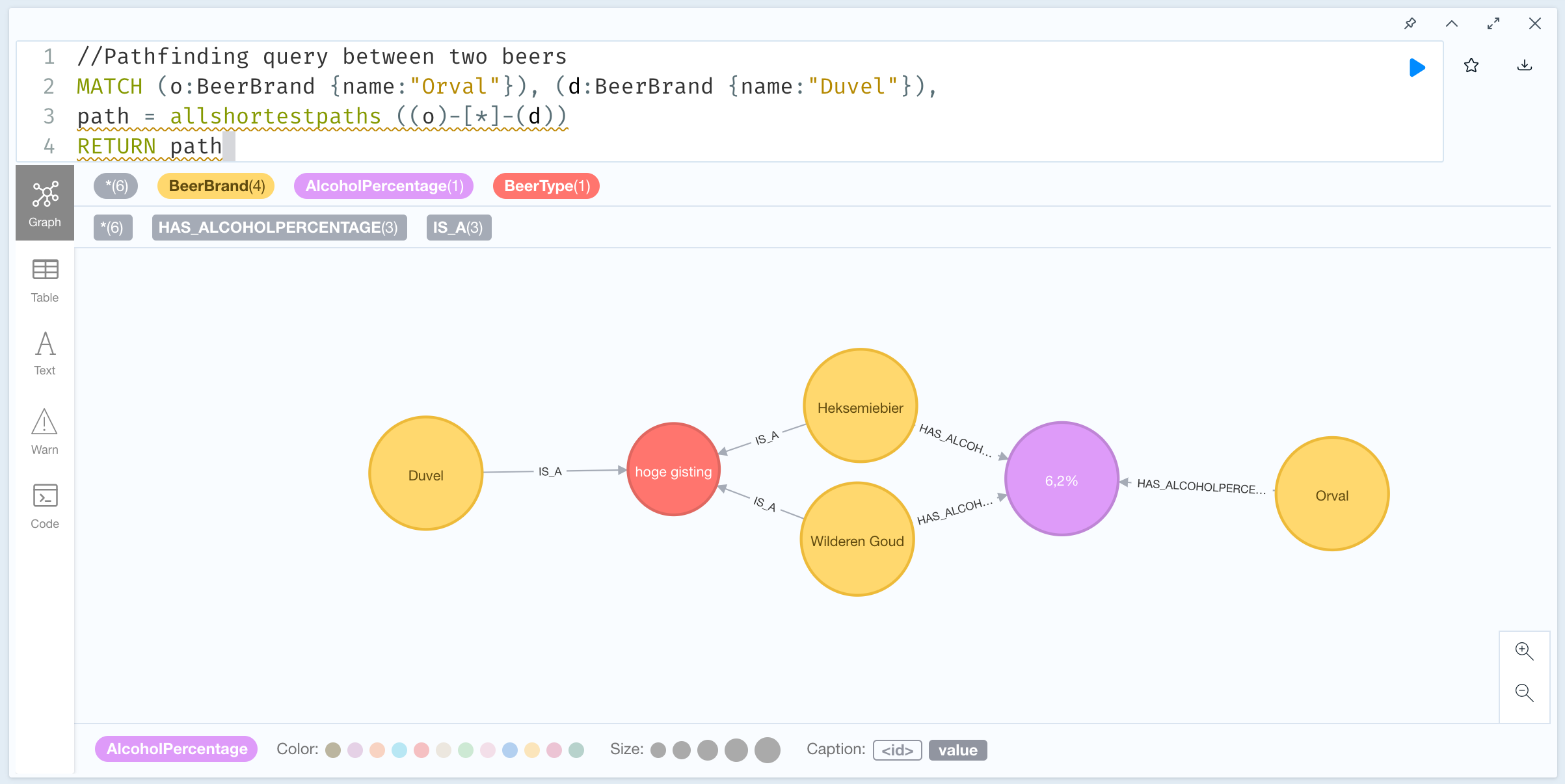This screenshot has height=784, width=1565.
Task: Choose the peach color swatch
Action: [377, 750]
